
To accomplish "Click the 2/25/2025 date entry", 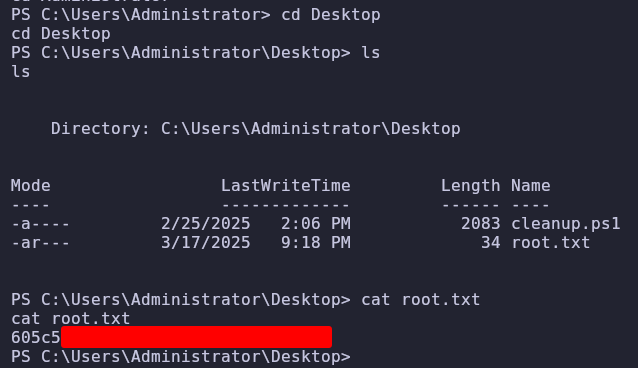I will click(205, 223).
